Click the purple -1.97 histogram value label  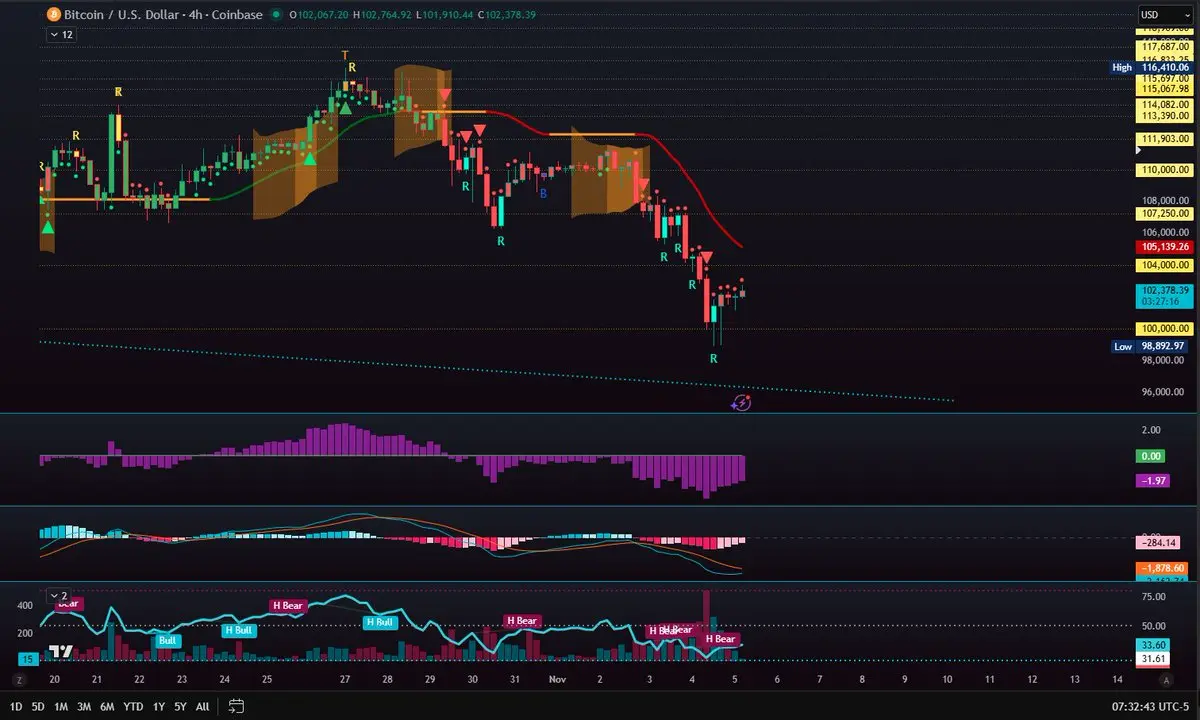pos(1151,481)
